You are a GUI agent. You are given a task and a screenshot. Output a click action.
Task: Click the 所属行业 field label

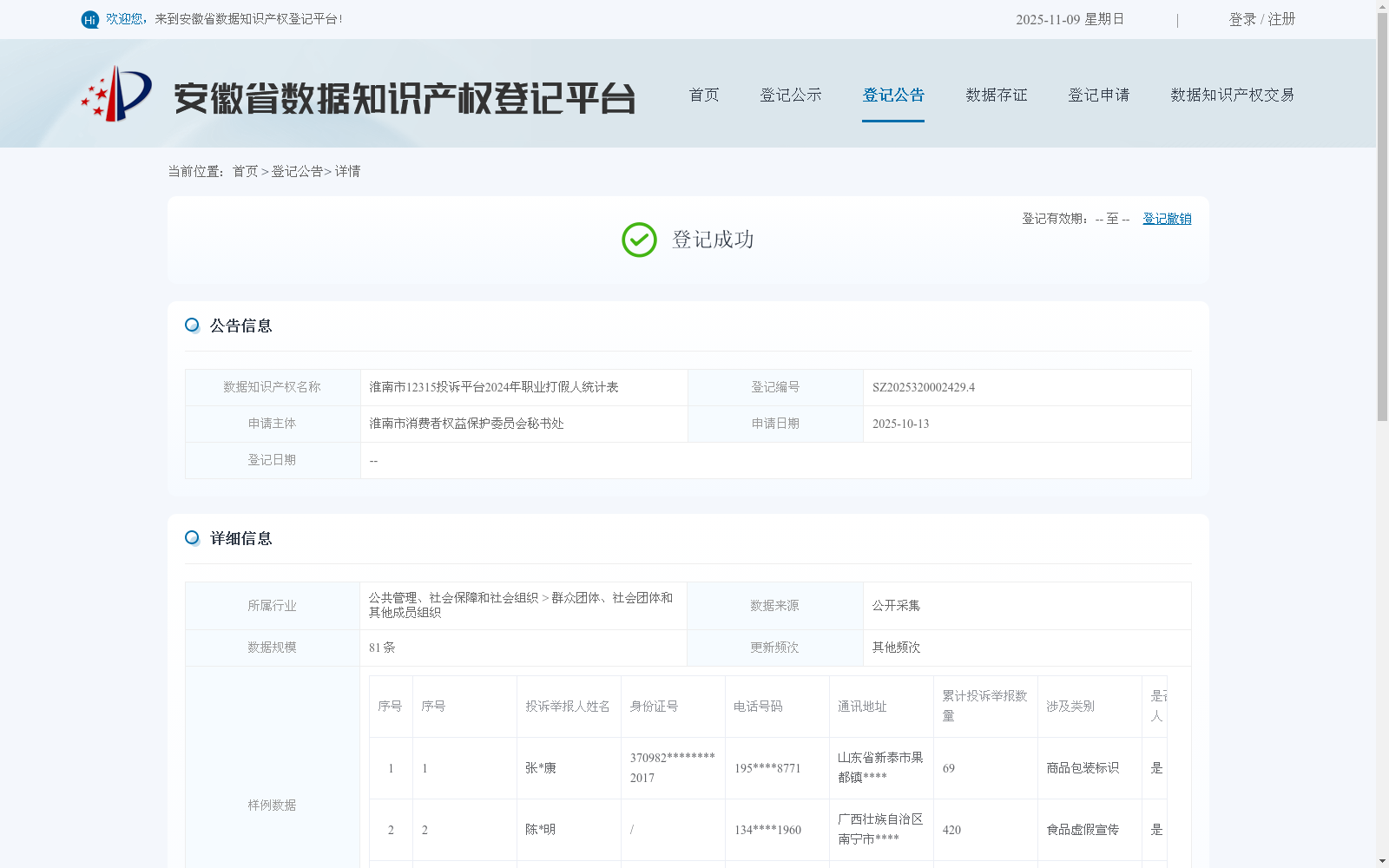[272, 606]
